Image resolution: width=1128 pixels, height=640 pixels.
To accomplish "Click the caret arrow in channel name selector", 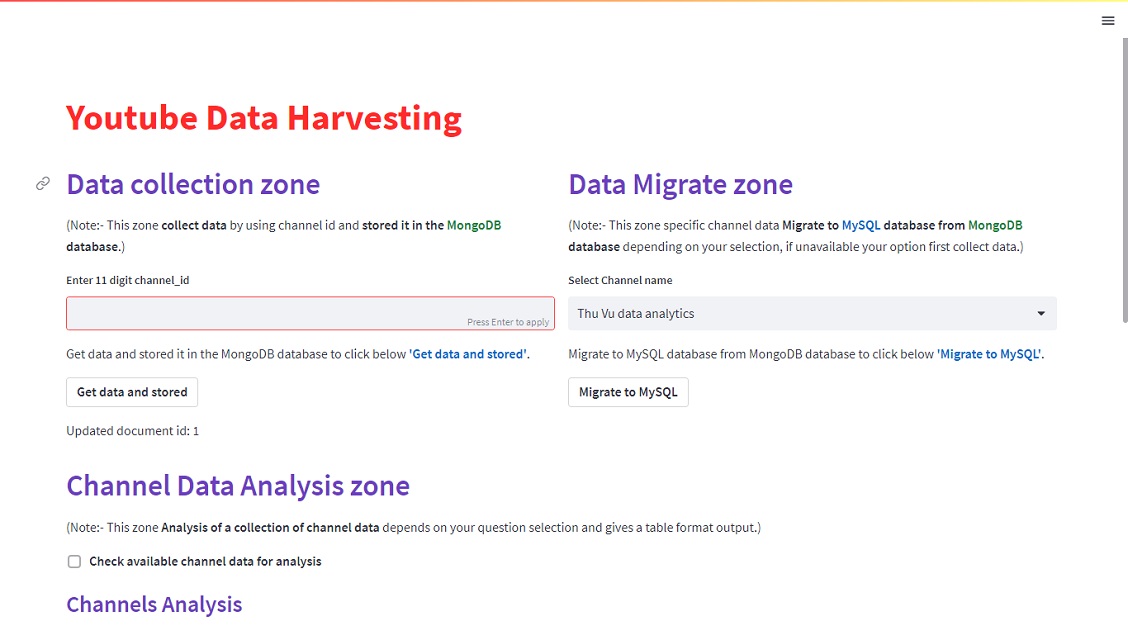I will coord(1041,314).
